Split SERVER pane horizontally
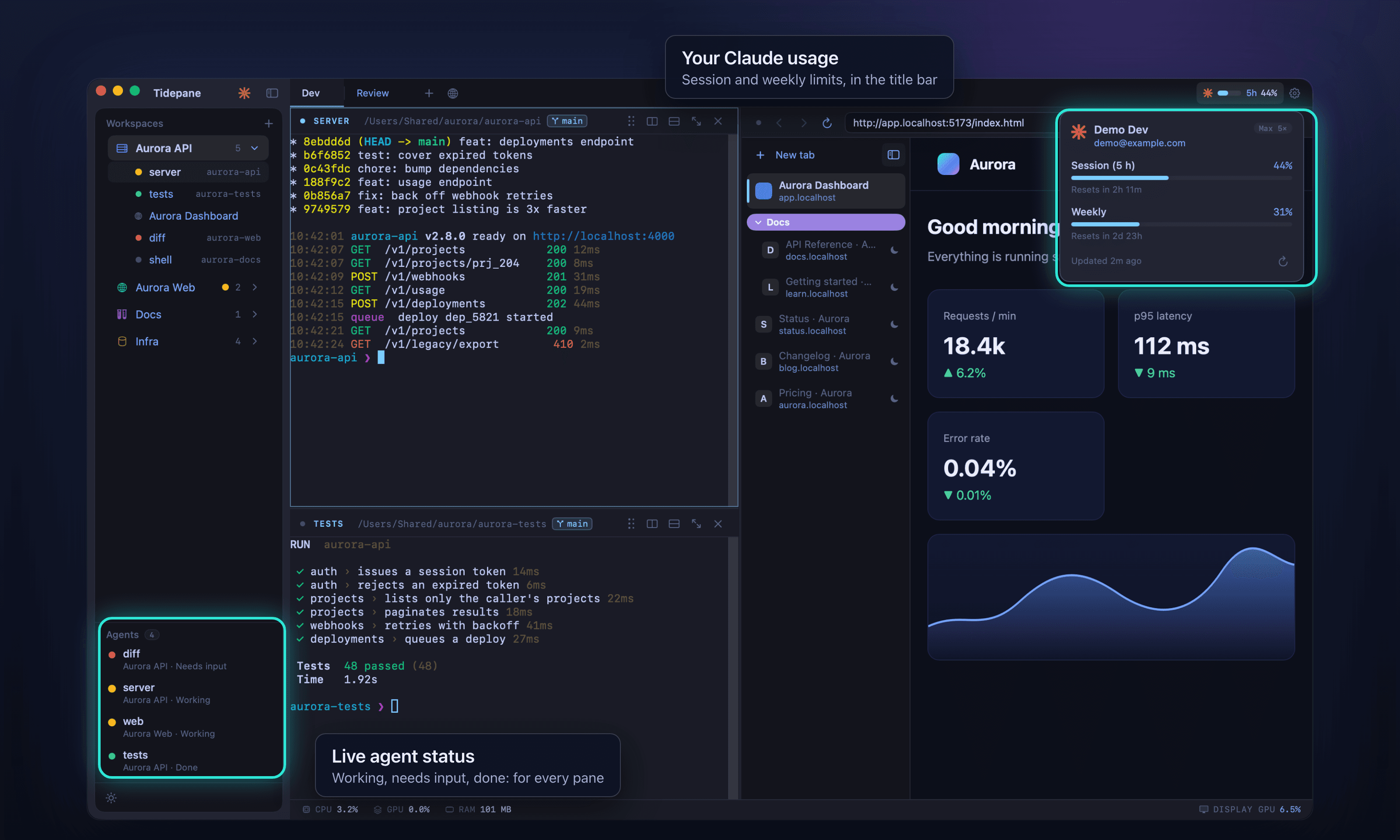Viewport: 1400px width, 840px height. point(674,121)
